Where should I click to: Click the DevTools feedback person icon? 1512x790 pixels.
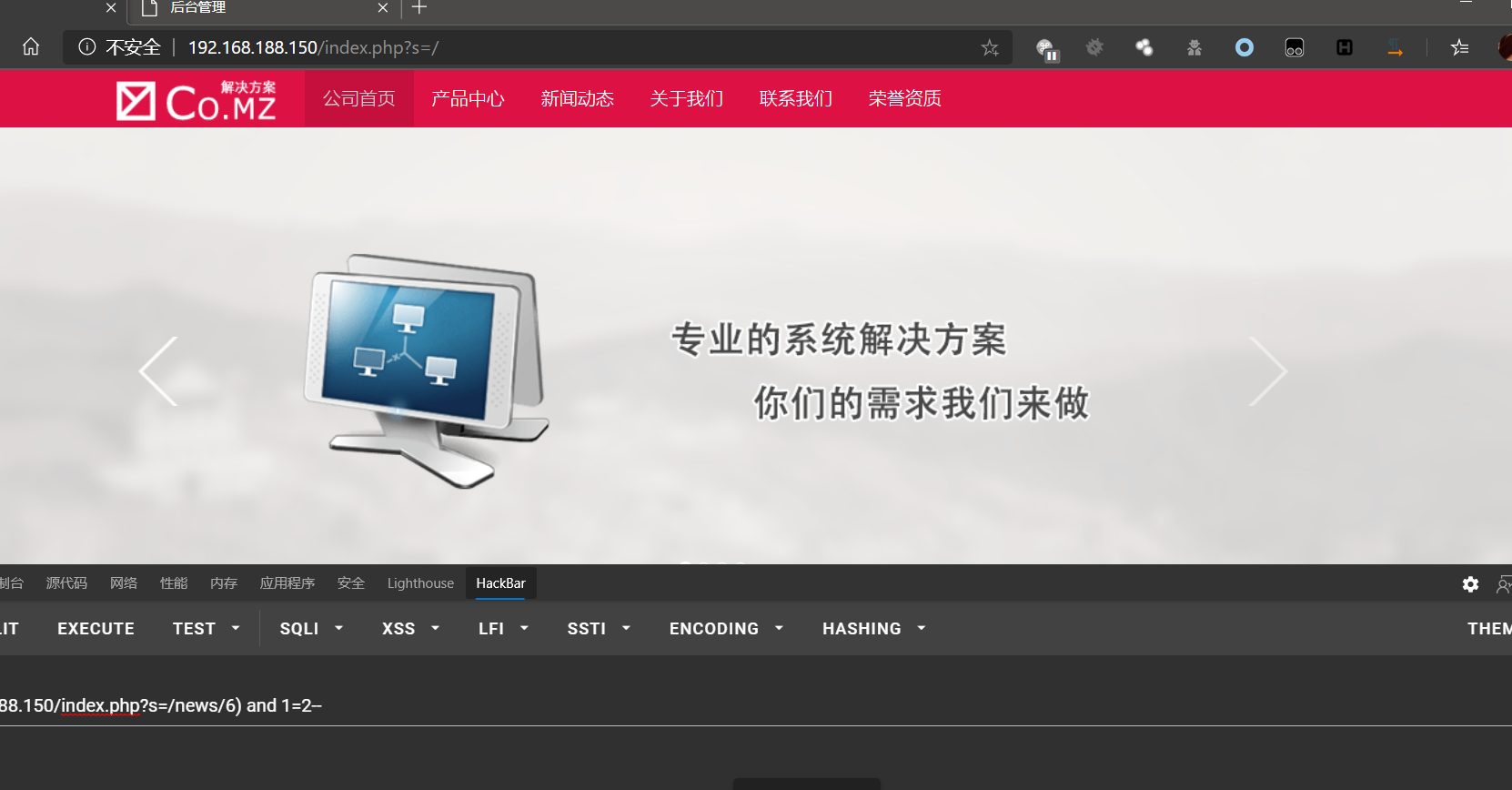point(1504,584)
